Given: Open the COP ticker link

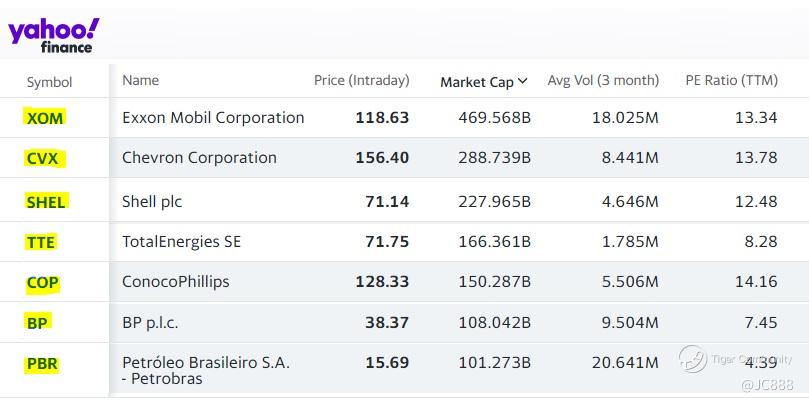Looking at the screenshot, I should 42,283.
